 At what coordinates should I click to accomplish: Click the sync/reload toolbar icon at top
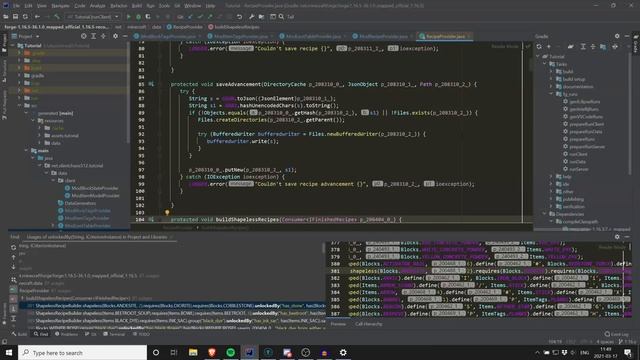(x=25, y=17)
